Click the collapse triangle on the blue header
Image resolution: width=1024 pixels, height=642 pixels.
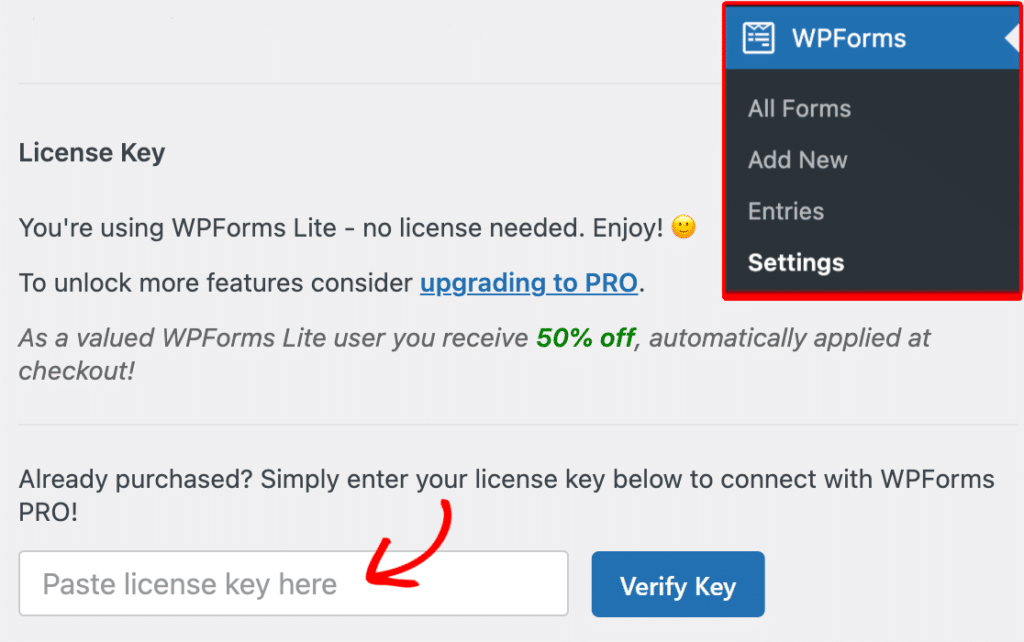coord(1012,37)
